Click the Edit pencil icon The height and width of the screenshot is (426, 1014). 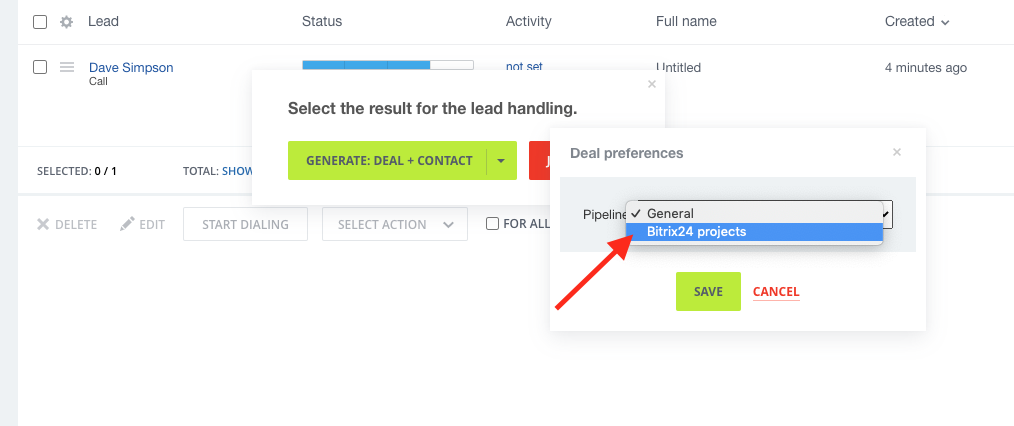click(x=127, y=224)
